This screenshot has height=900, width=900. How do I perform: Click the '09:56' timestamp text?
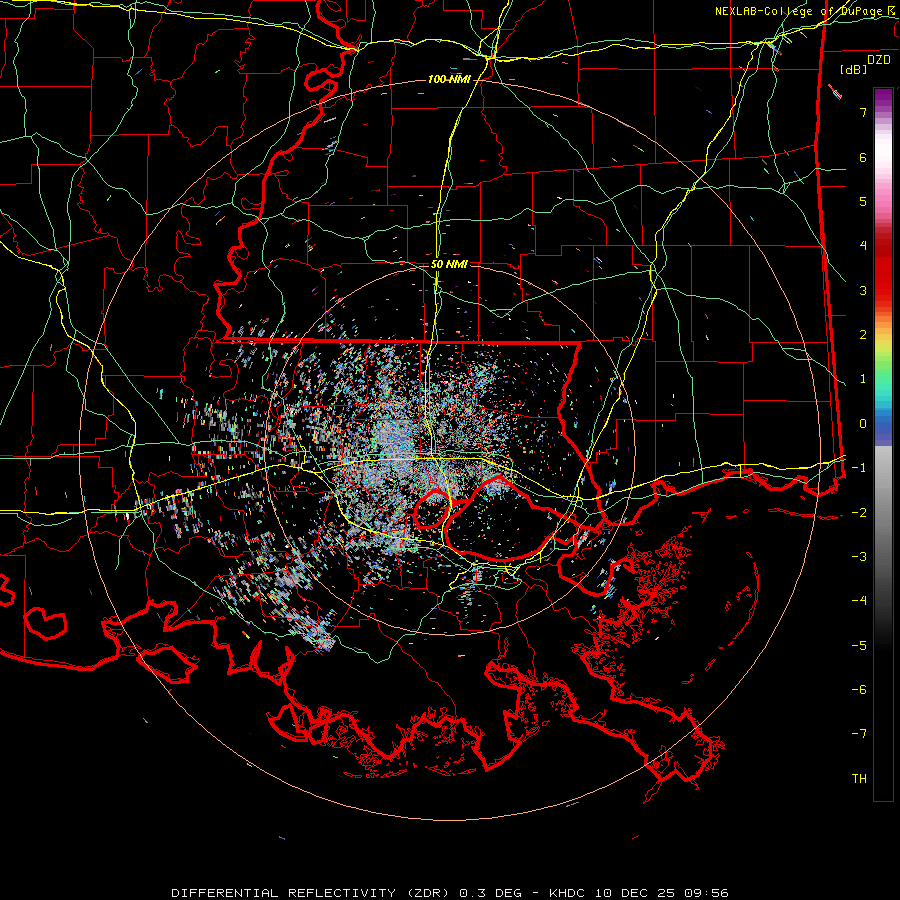[x=708, y=893]
